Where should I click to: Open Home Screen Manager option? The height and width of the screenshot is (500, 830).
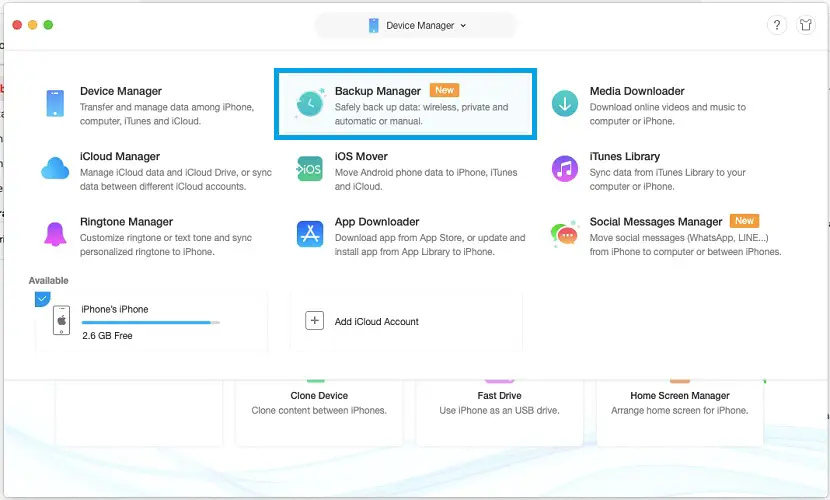pyautogui.click(x=679, y=396)
